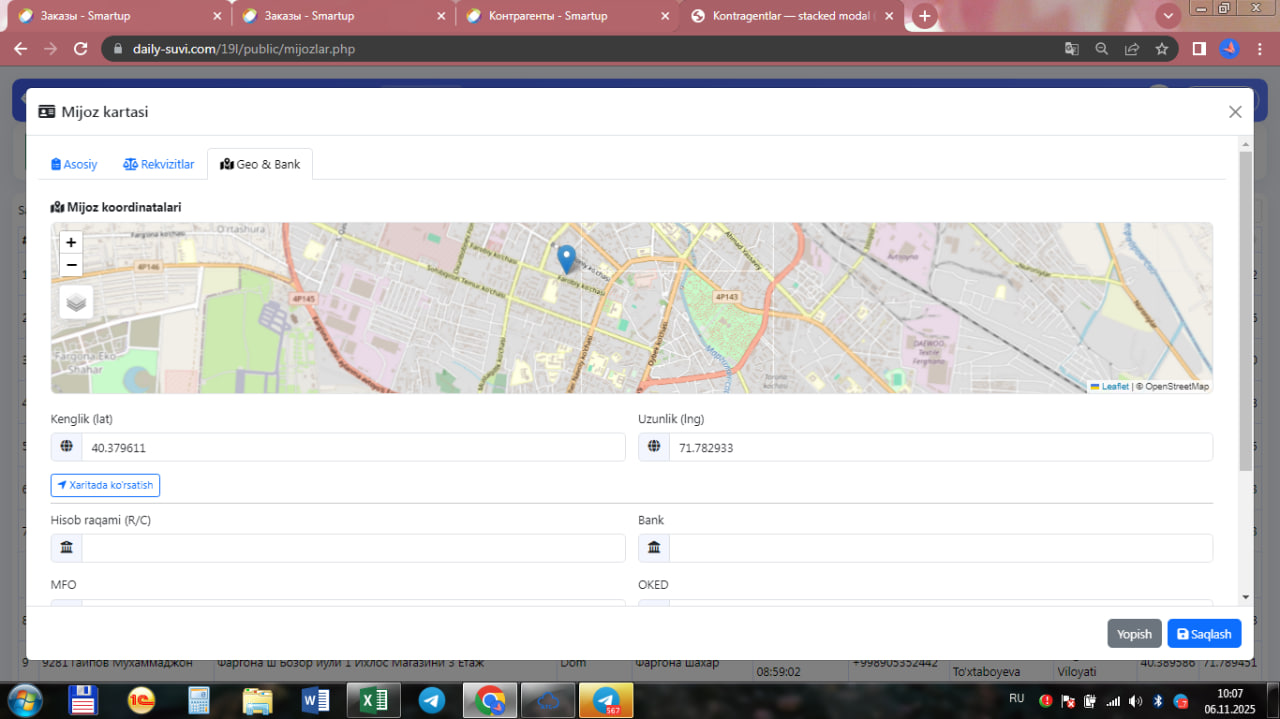Click the Yopish button
Viewport: 1280px width, 719px height.
[1134, 634]
